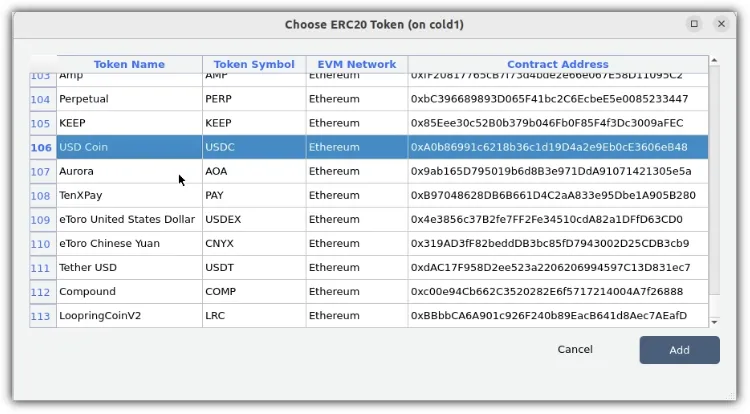The width and height of the screenshot is (750, 414).
Task: Click the USDC symbol cell
Action: (254, 147)
